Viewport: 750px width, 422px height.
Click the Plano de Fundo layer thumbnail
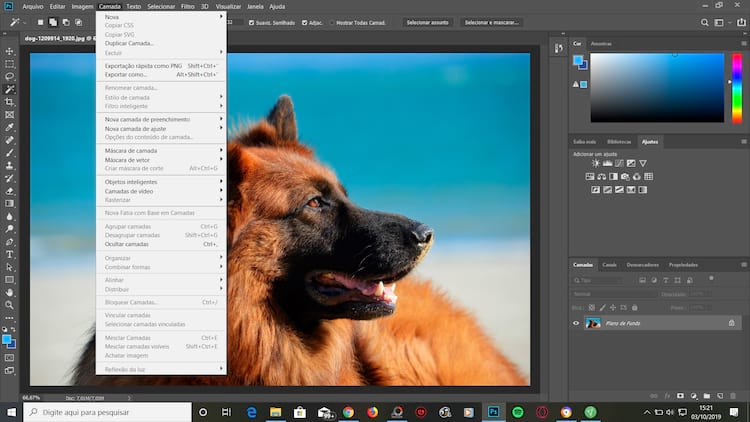tap(593, 323)
